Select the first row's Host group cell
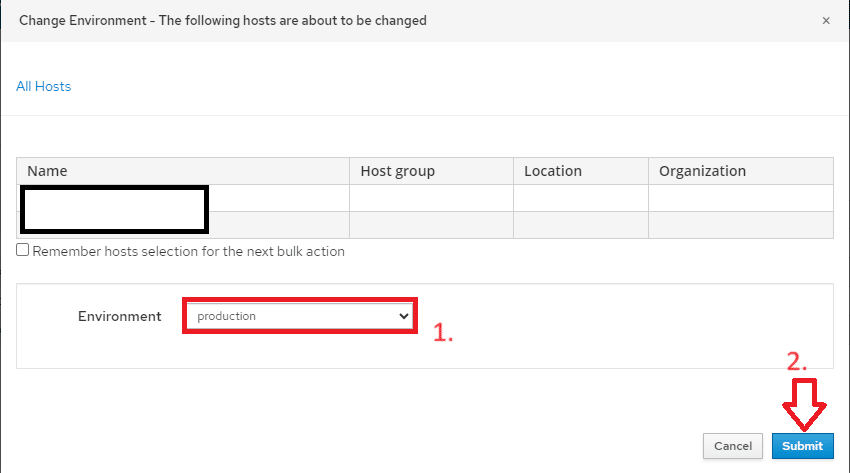The image size is (850, 473). pyautogui.click(x=432, y=198)
